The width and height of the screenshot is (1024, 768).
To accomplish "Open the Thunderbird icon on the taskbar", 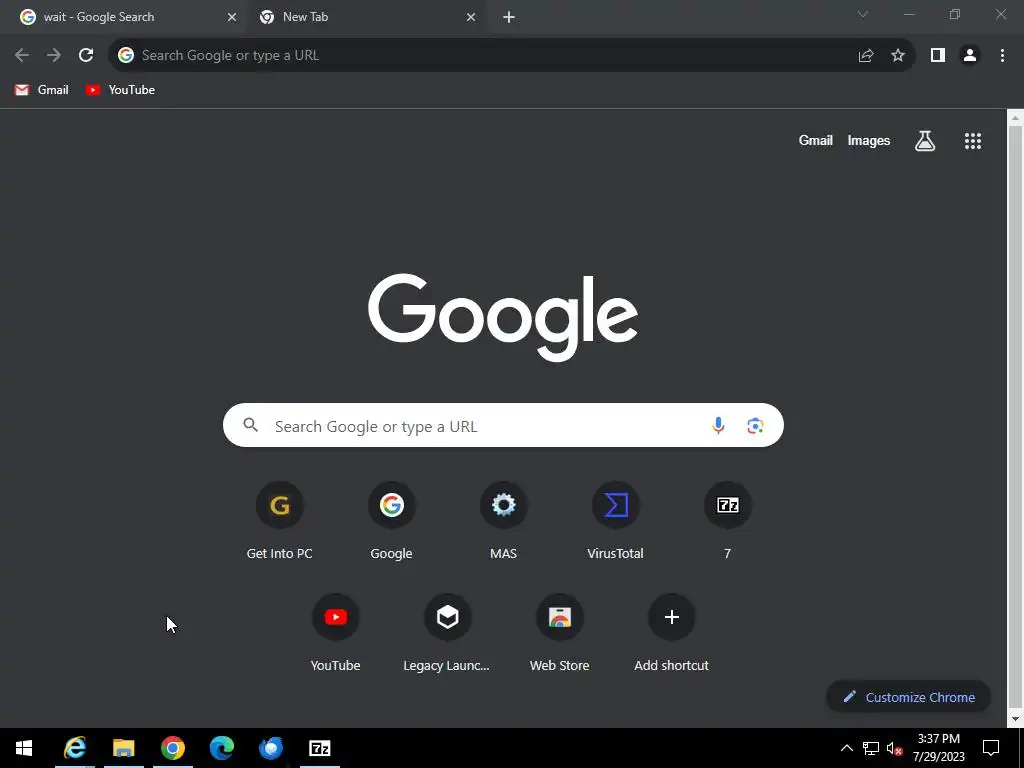I will pos(270,748).
